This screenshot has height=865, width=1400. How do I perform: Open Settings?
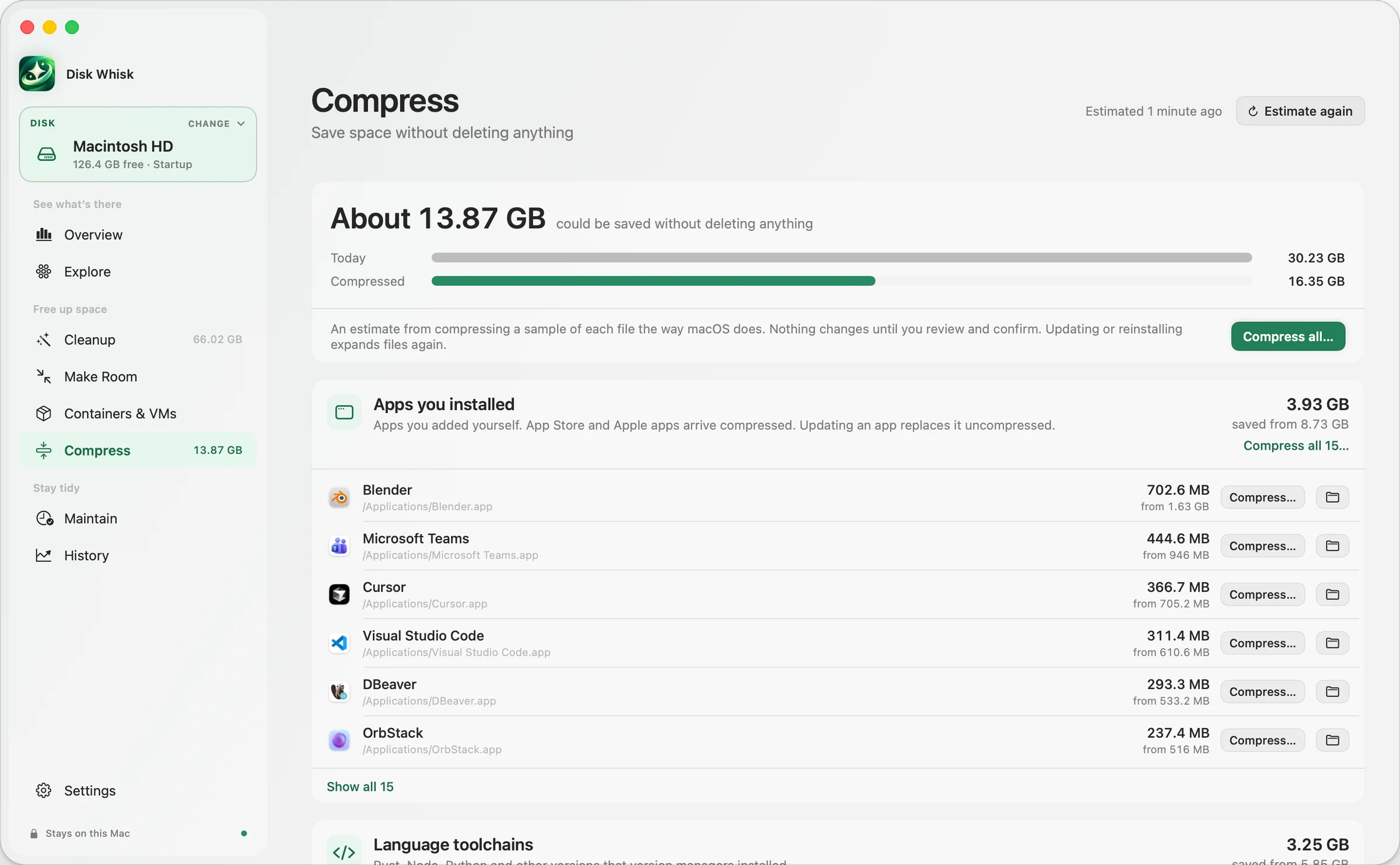tap(138, 790)
